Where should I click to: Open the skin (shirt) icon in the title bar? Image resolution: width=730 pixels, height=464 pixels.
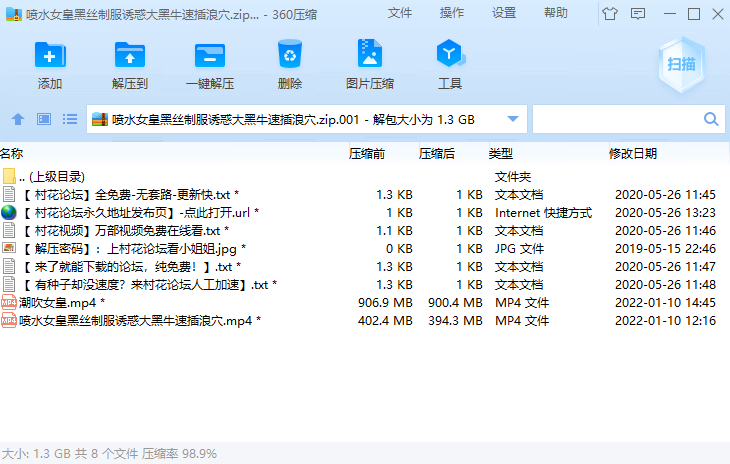point(609,14)
